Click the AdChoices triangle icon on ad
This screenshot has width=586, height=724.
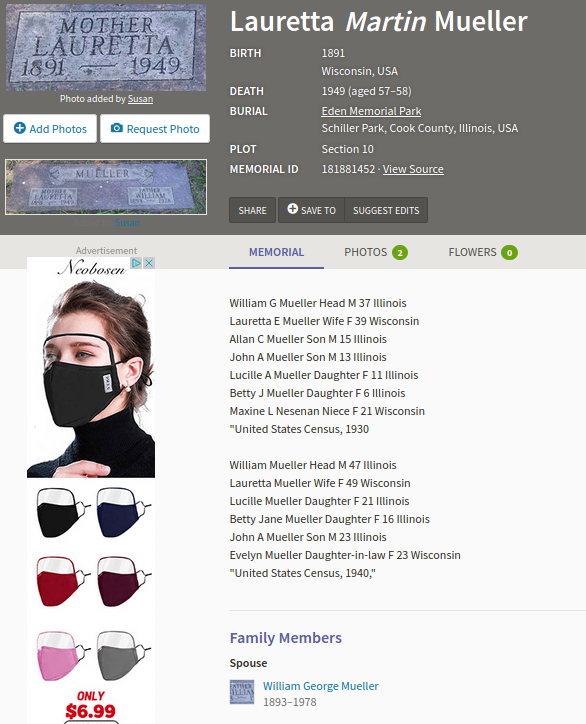tap(136, 263)
